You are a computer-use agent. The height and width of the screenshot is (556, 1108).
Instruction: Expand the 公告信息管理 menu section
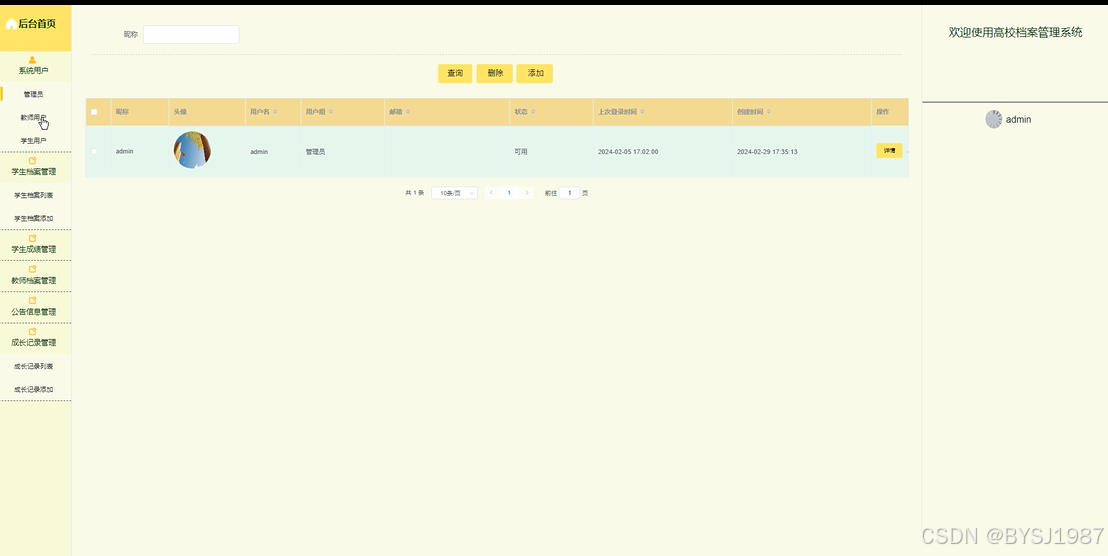coord(35,307)
